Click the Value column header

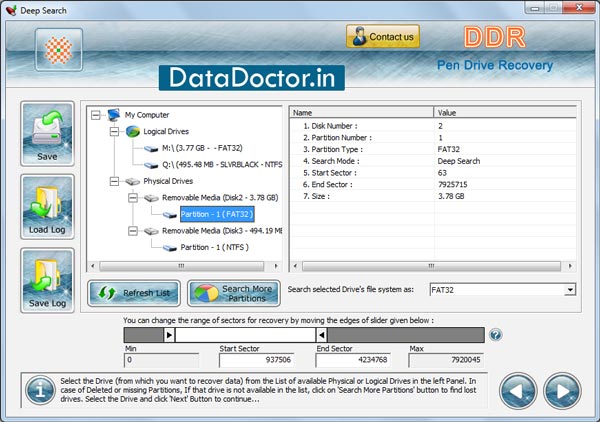tap(505, 112)
